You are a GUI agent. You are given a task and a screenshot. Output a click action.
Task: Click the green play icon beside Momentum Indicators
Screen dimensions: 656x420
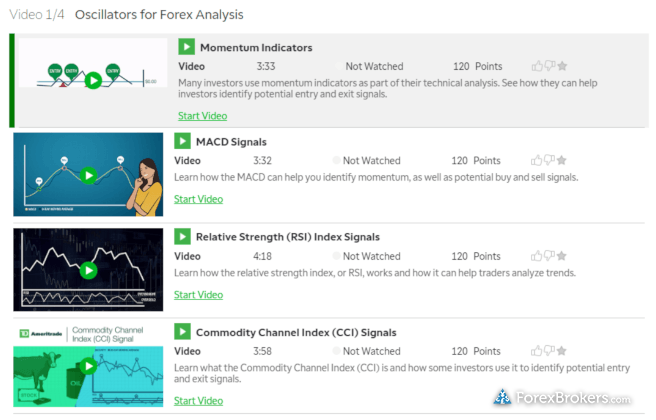click(187, 46)
